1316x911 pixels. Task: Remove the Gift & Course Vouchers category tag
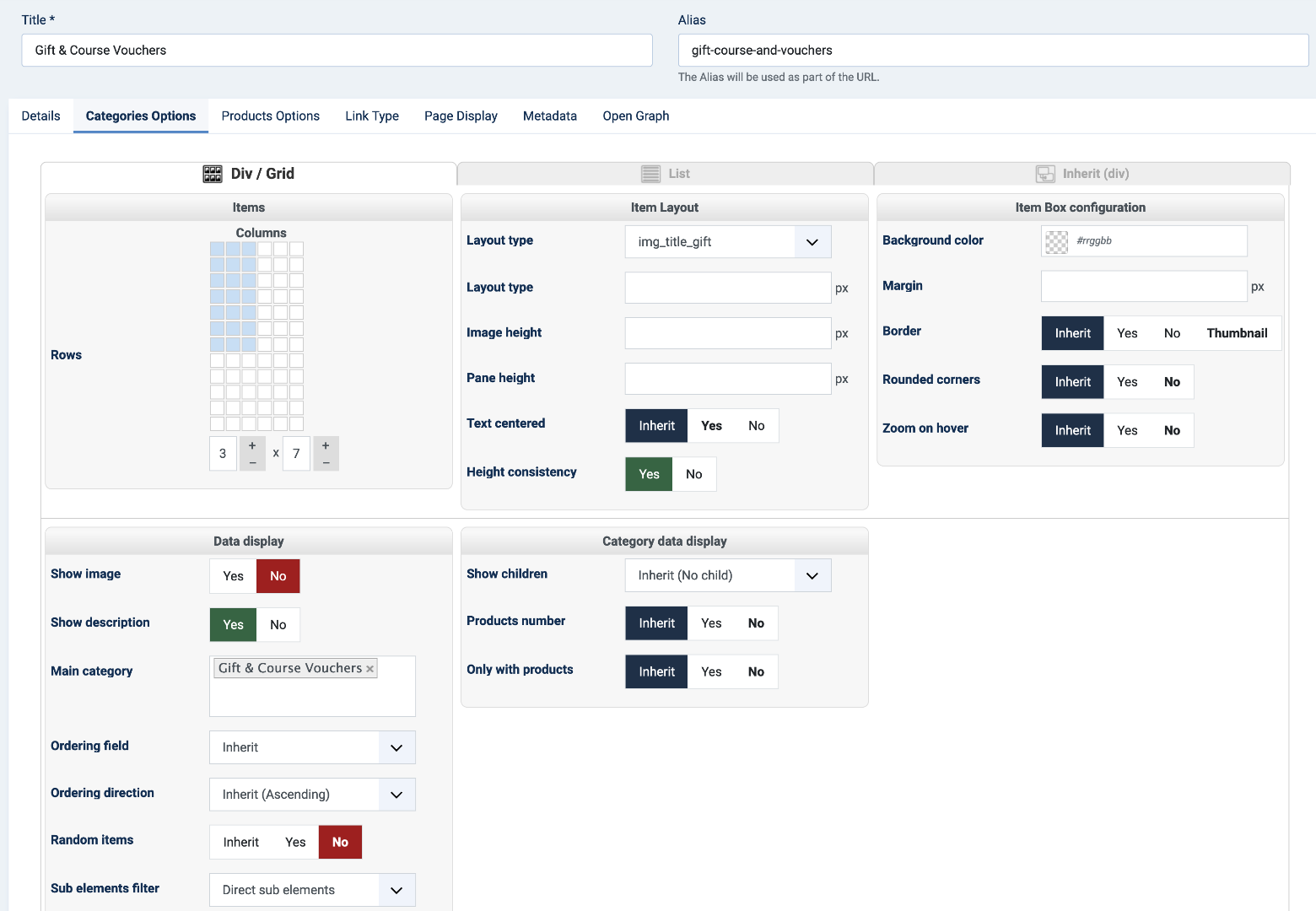[369, 669]
